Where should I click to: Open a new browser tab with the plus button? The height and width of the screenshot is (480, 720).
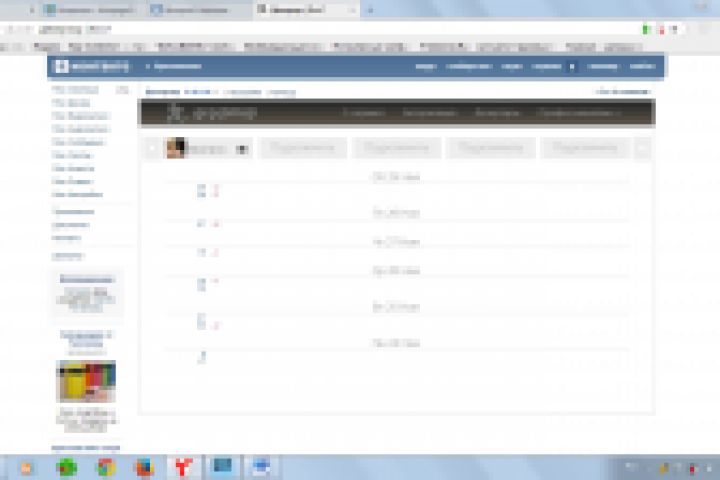pyautogui.click(x=371, y=10)
